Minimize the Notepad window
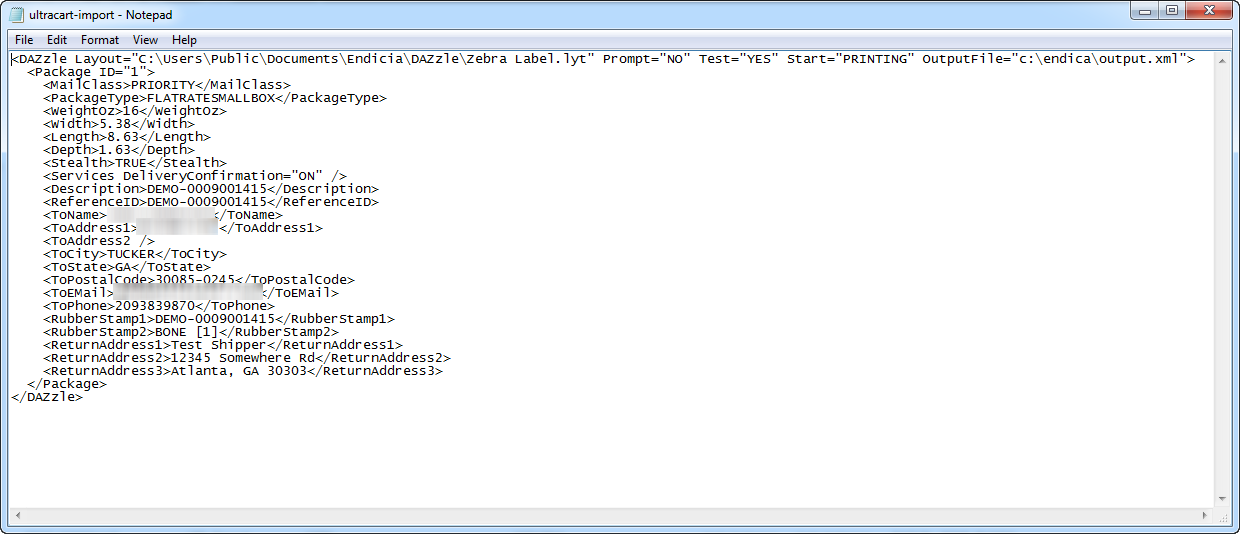1240x534 pixels. coord(1145,10)
